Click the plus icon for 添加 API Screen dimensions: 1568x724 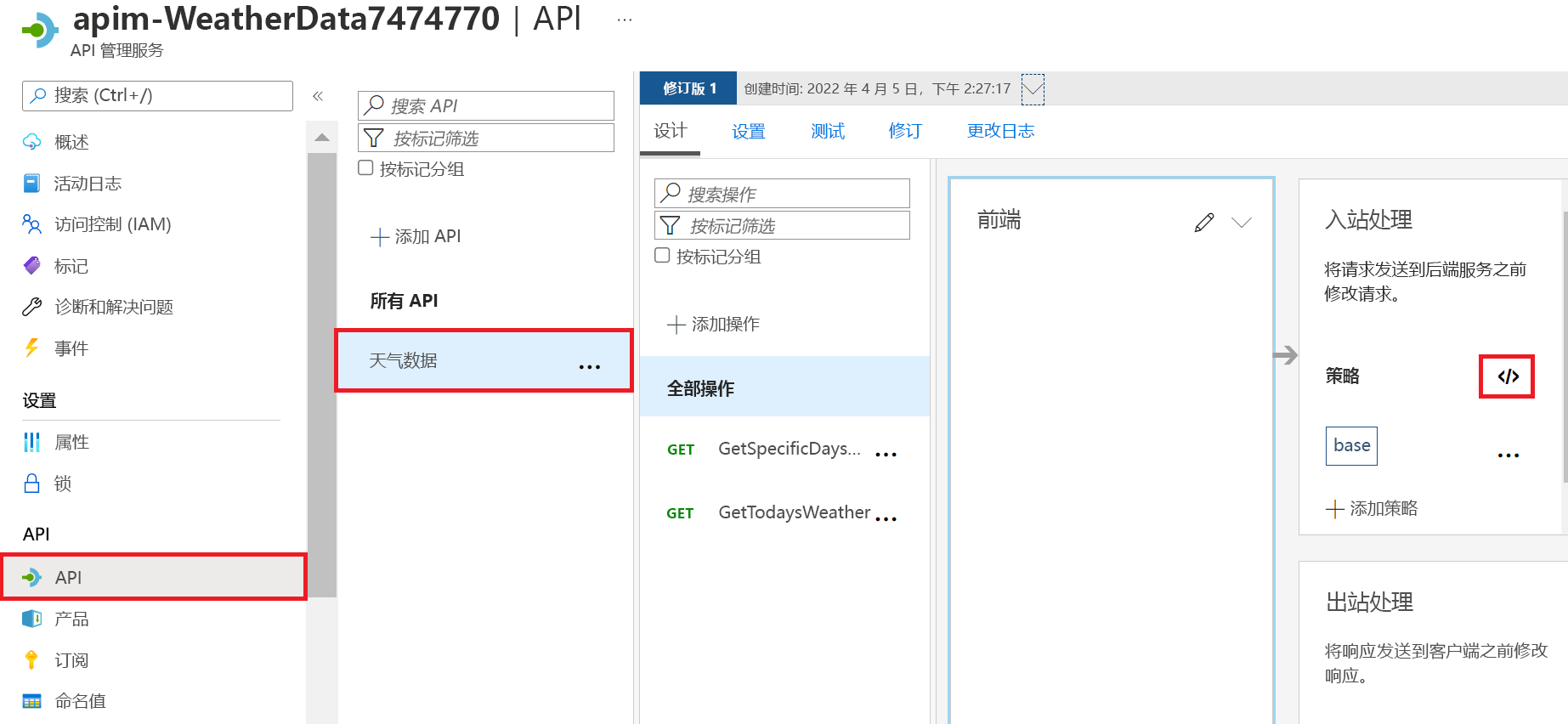pos(380,237)
